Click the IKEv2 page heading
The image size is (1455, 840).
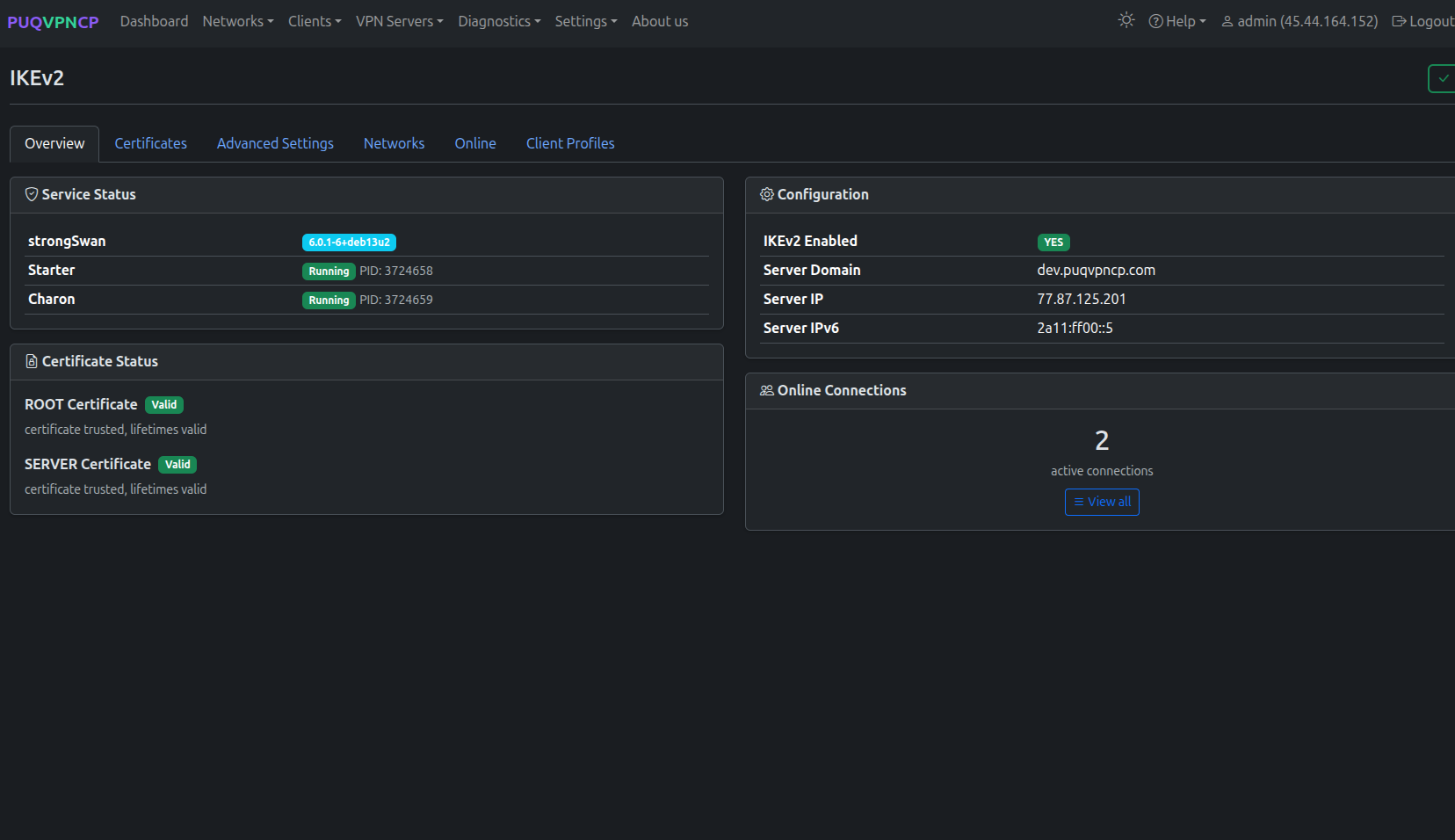point(37,78)
